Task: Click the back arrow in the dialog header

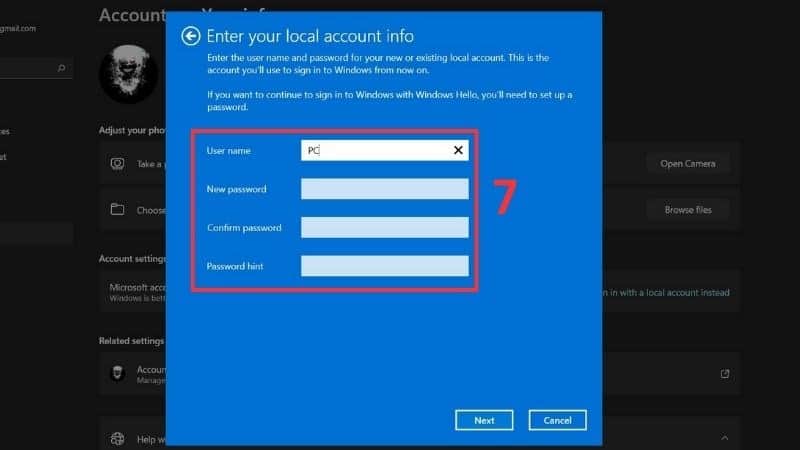Action: pos(191,36)
